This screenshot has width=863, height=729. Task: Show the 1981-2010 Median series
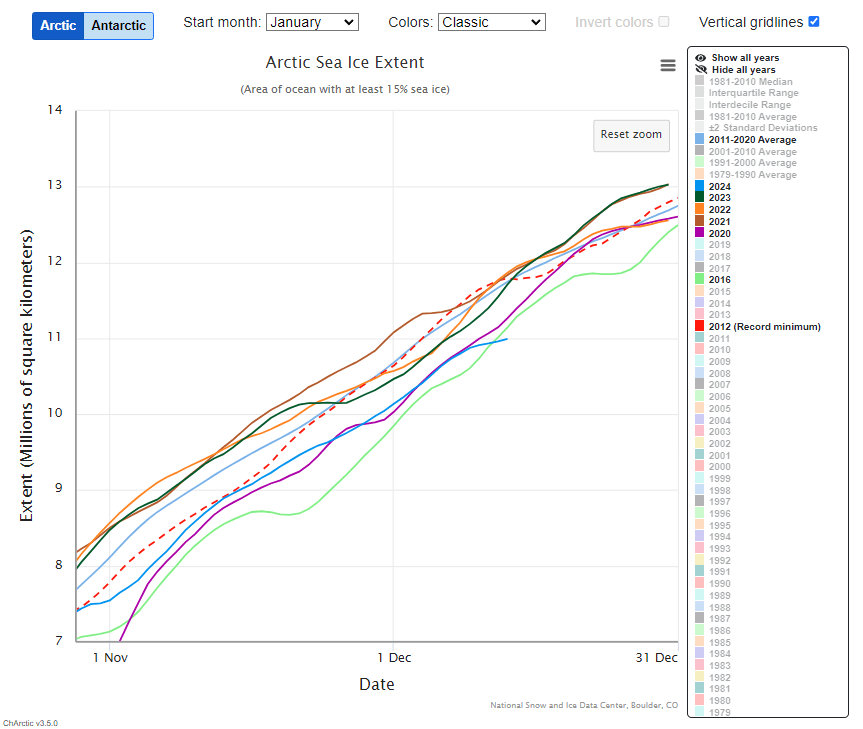coord(750,82)
